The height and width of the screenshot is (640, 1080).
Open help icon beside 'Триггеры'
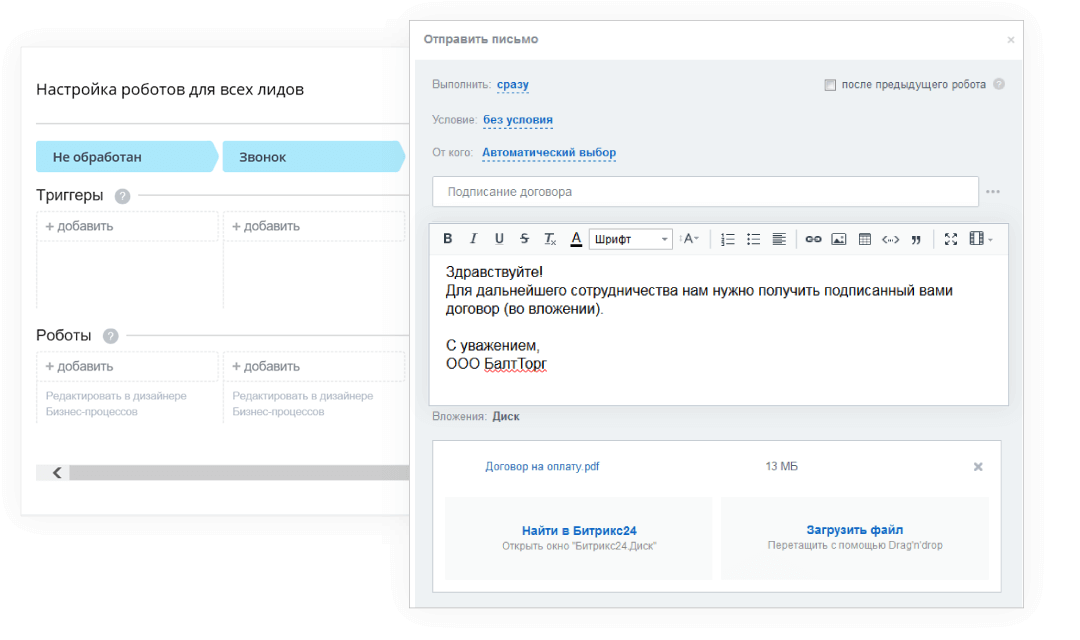(123, 196)
